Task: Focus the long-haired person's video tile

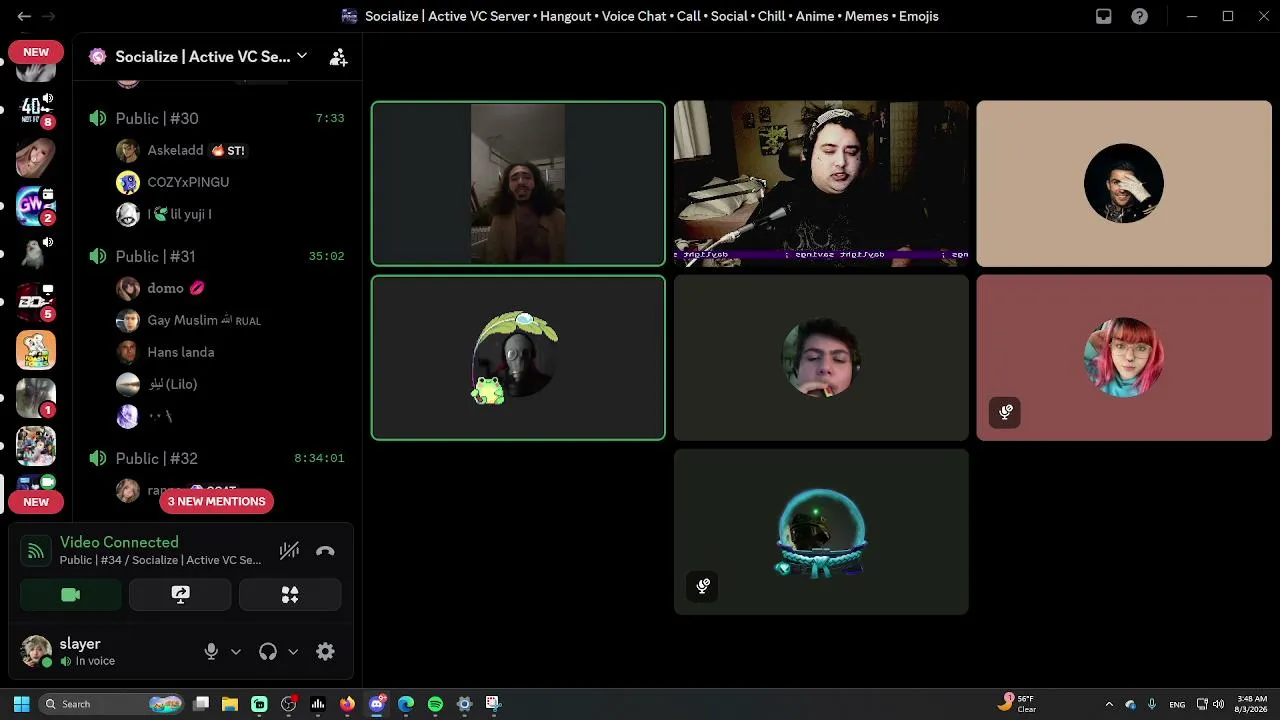Action: point(518,184)
